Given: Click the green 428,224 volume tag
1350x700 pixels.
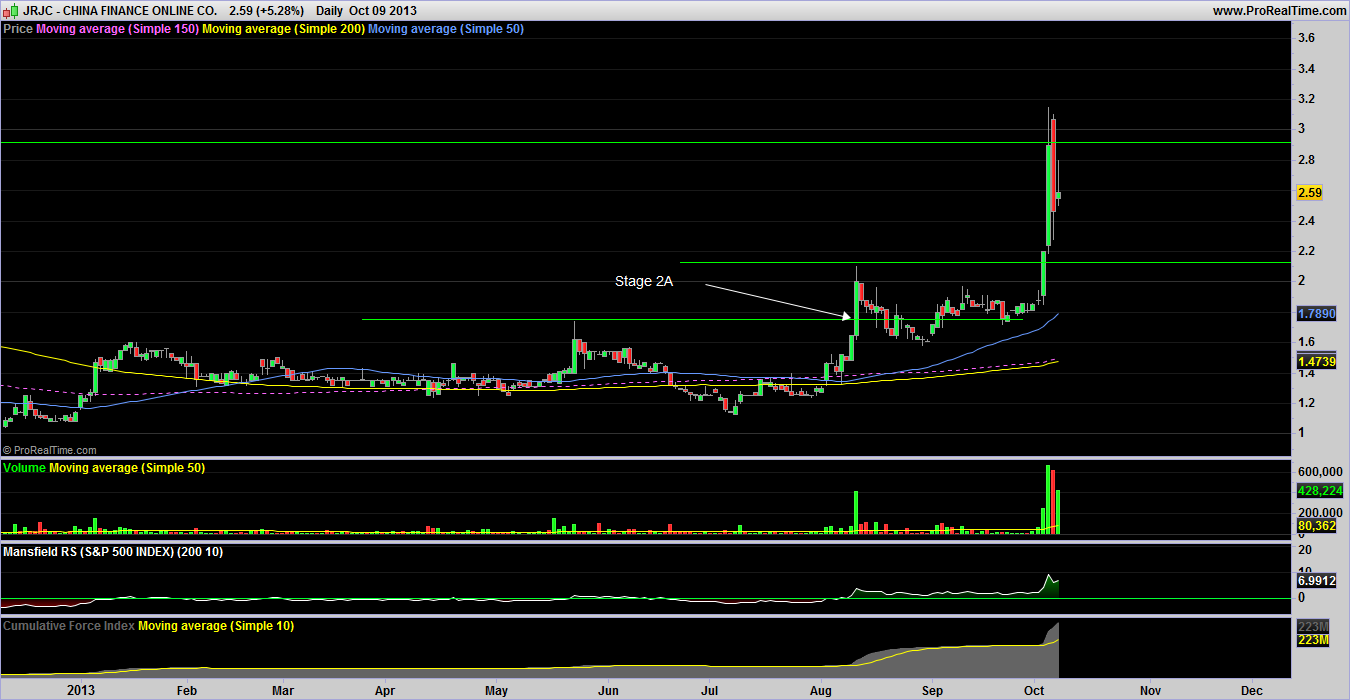Looking at the screenshot, I should click(x=1318, y=492).
